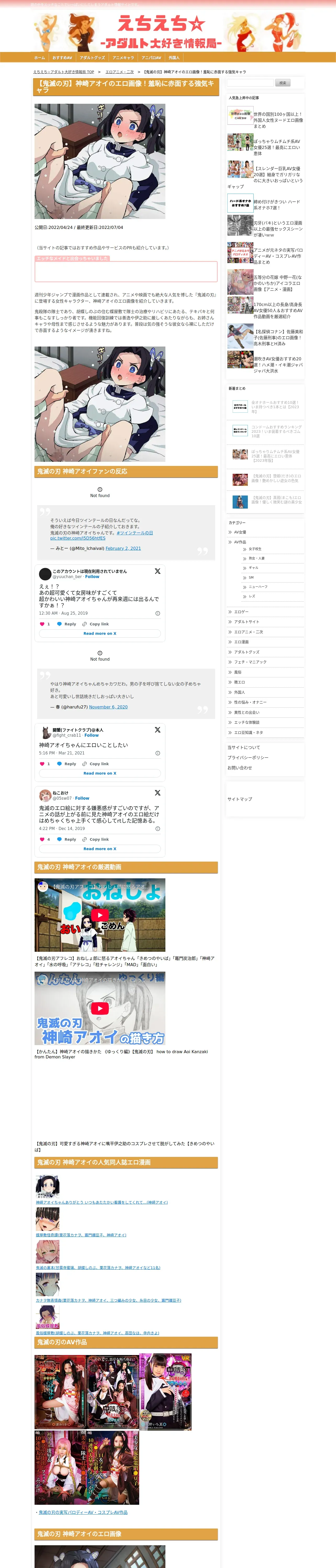Click Read more on X under the fight_crab11 tweet

click(x=100, y=774)
